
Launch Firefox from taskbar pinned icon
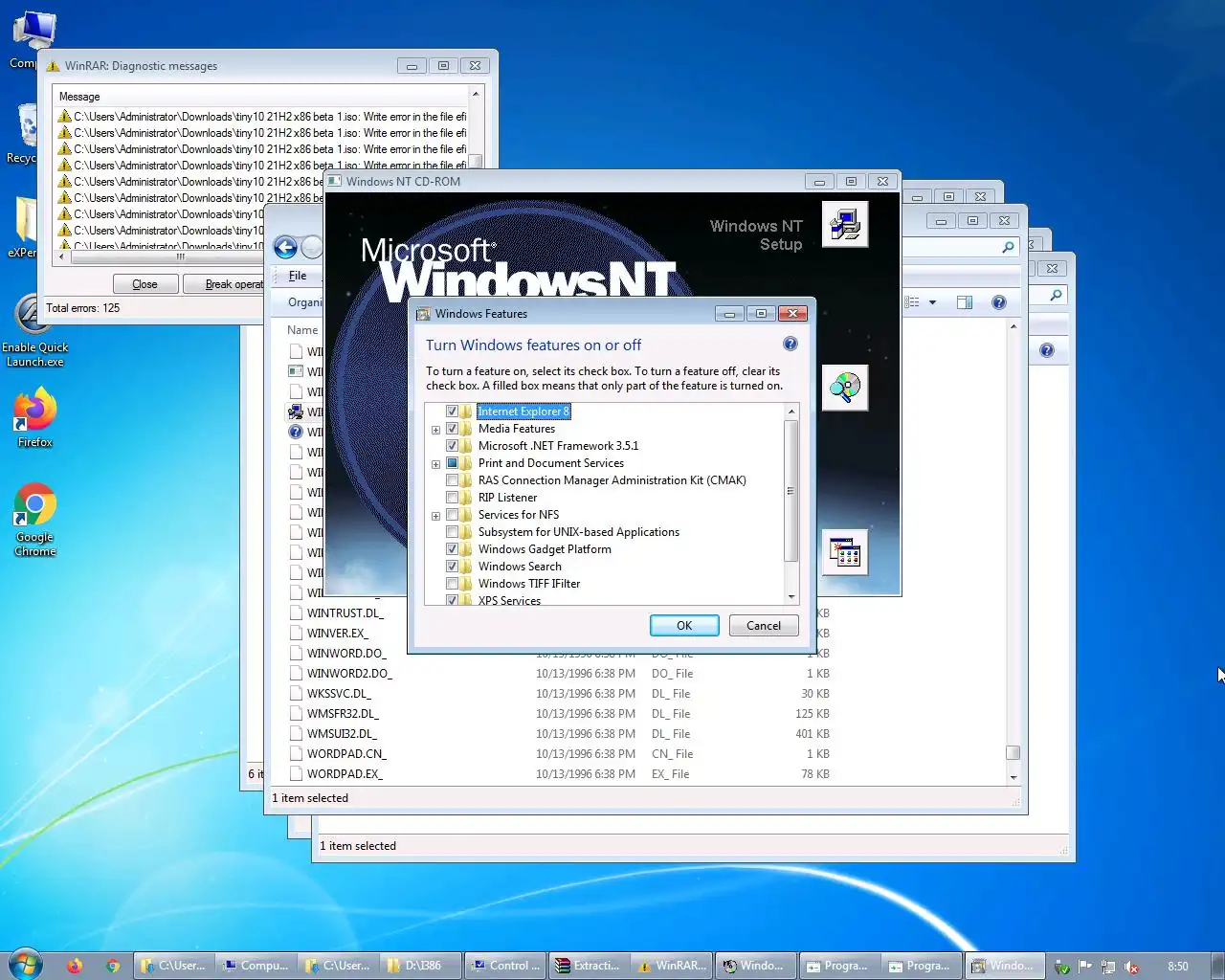[x=75, y=966]
